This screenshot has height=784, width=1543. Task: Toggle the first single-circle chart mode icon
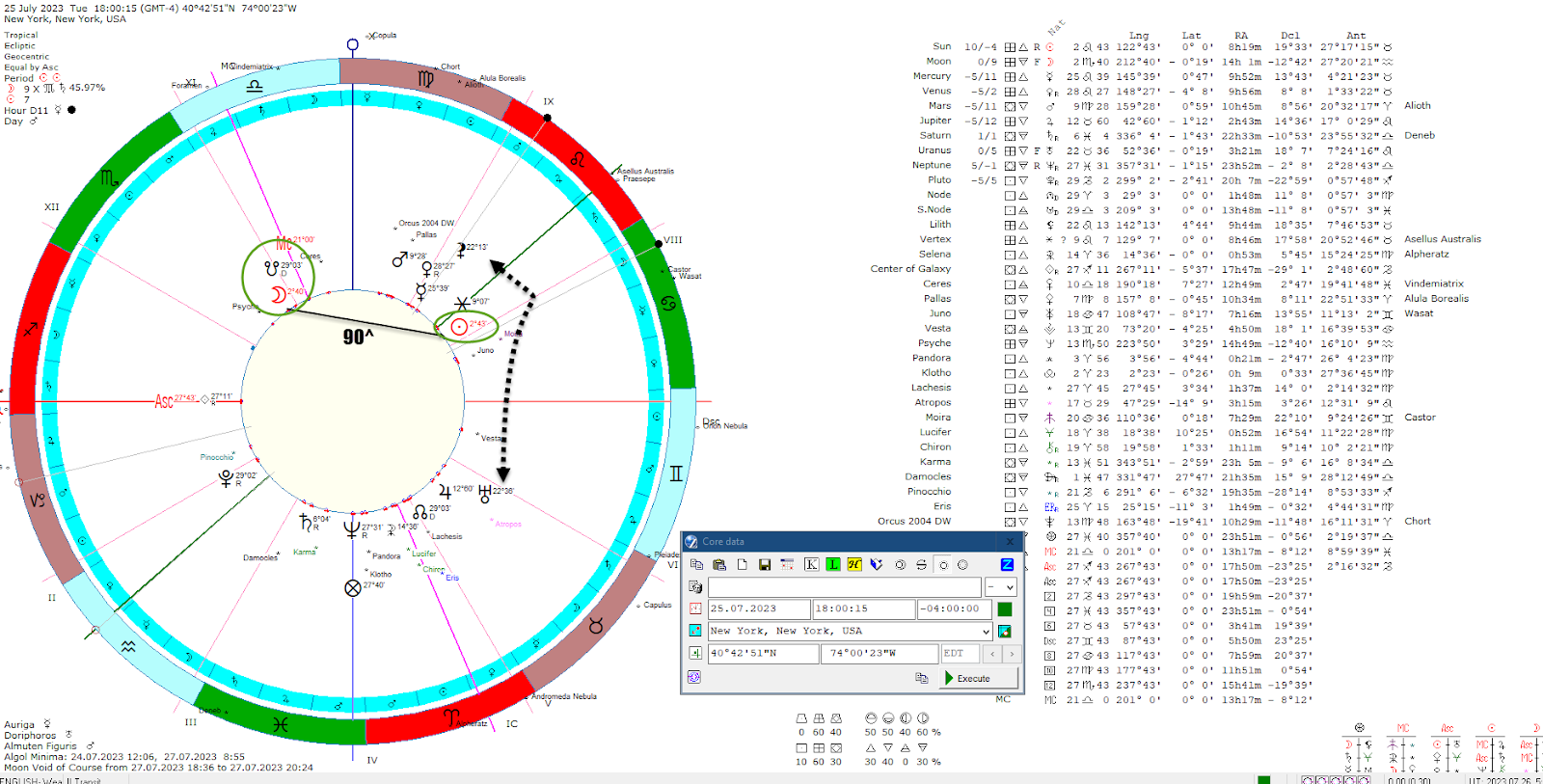coord(900,564)
